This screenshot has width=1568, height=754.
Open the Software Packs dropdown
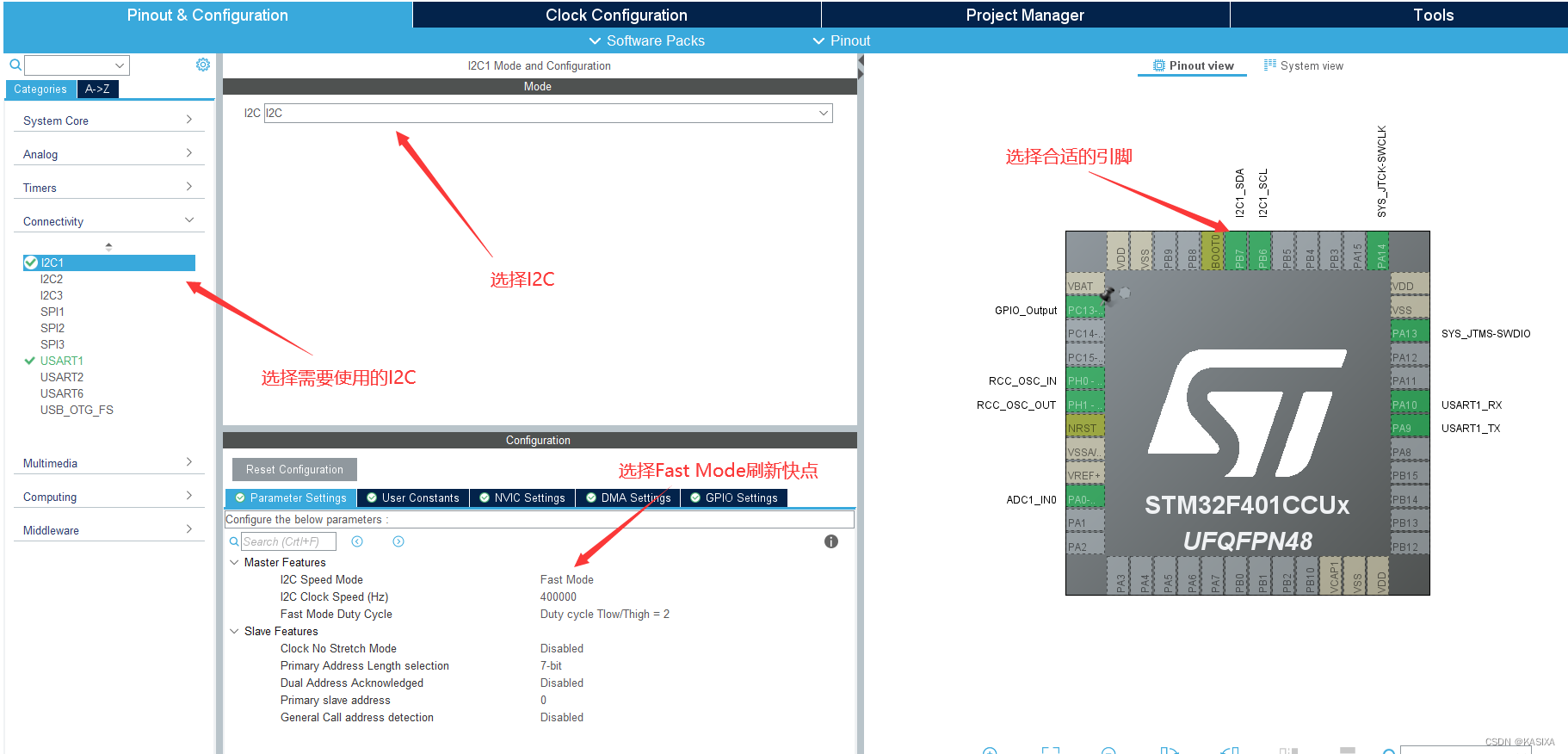(646, 40)
